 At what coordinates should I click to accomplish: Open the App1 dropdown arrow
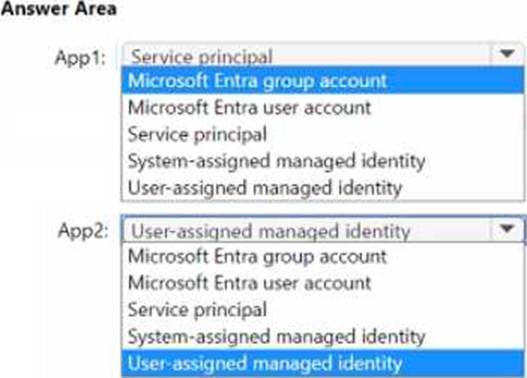click(x=507, y=54)
